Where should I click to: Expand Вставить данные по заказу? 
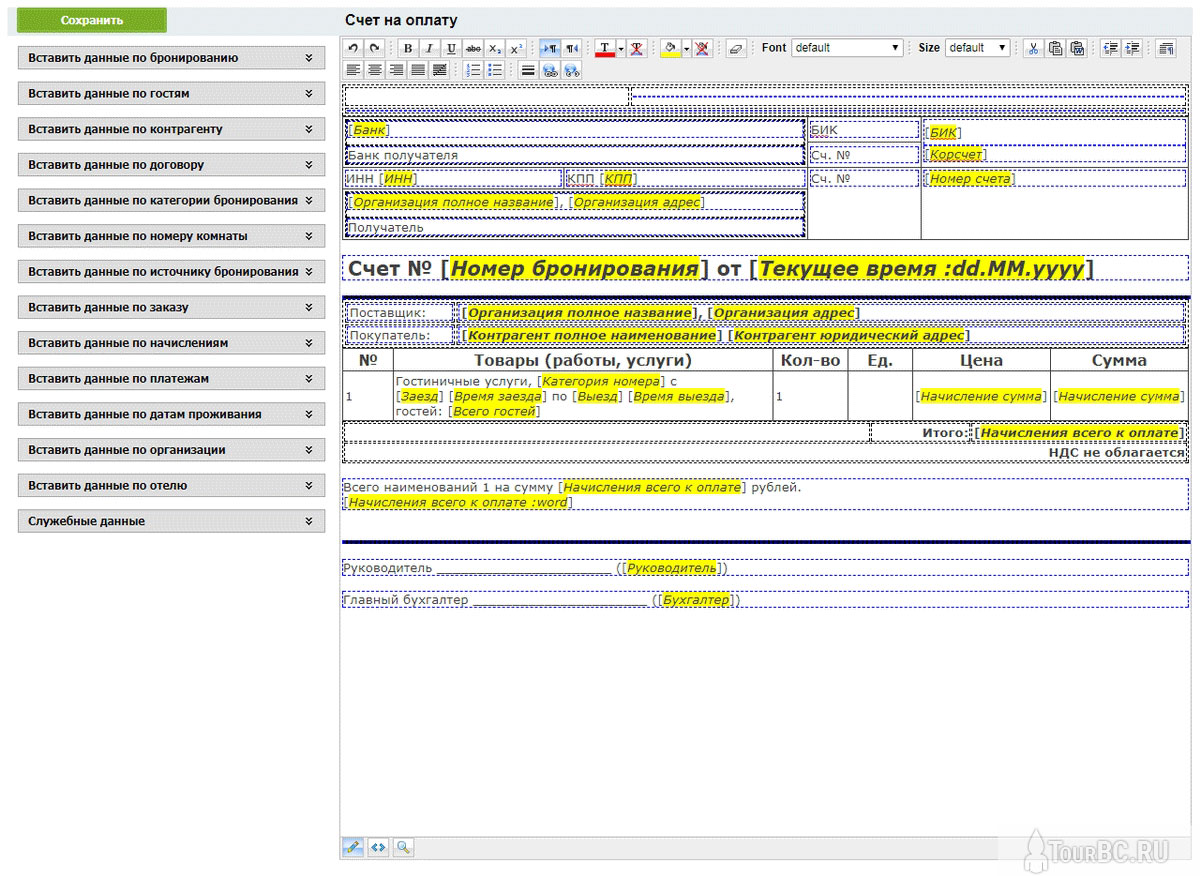pos(171,307)
